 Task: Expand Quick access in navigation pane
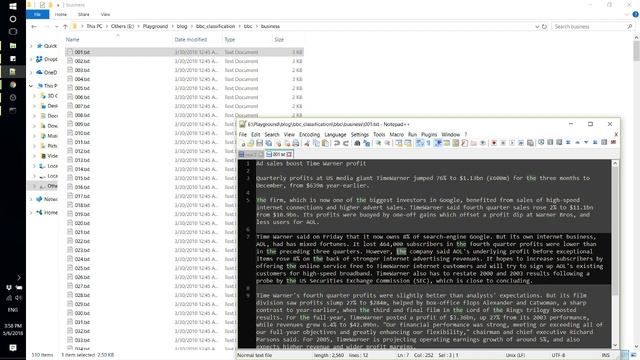(x=31, y=46)
